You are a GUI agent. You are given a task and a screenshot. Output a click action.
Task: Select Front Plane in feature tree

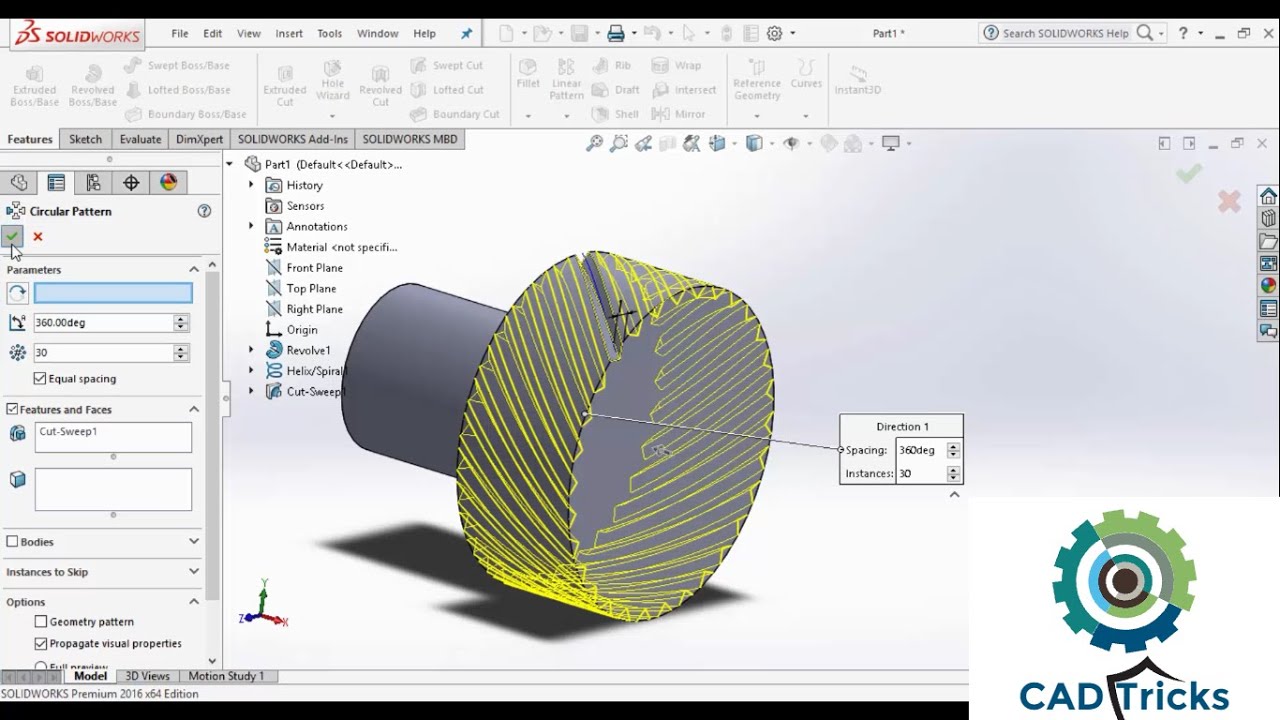coord(314,268)
